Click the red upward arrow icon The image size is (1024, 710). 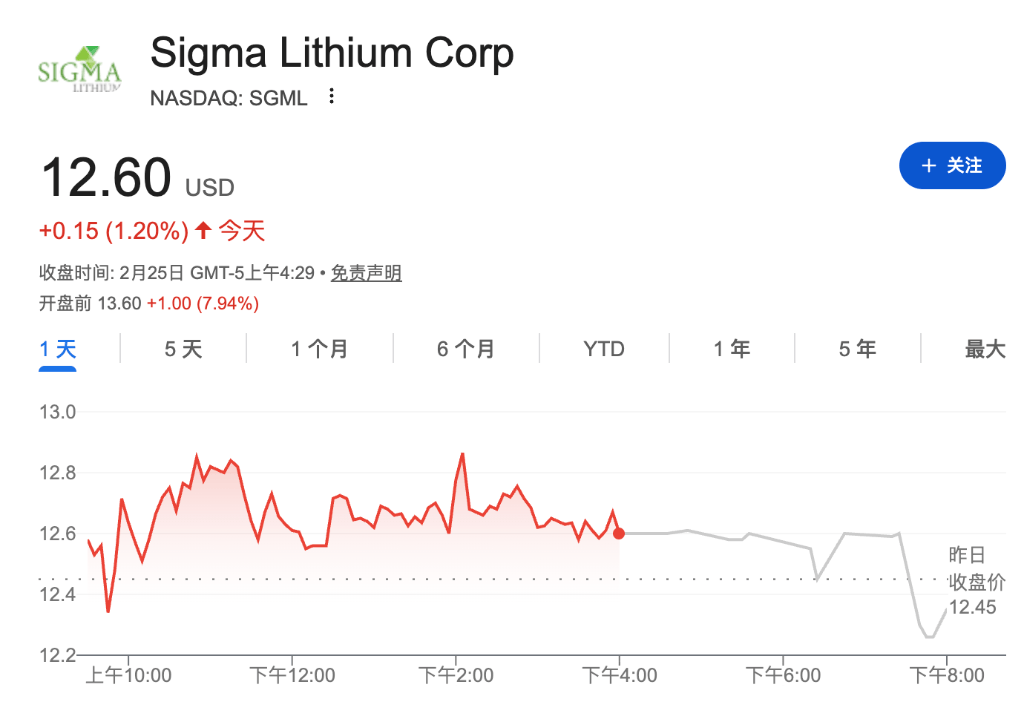coord(203,231)
